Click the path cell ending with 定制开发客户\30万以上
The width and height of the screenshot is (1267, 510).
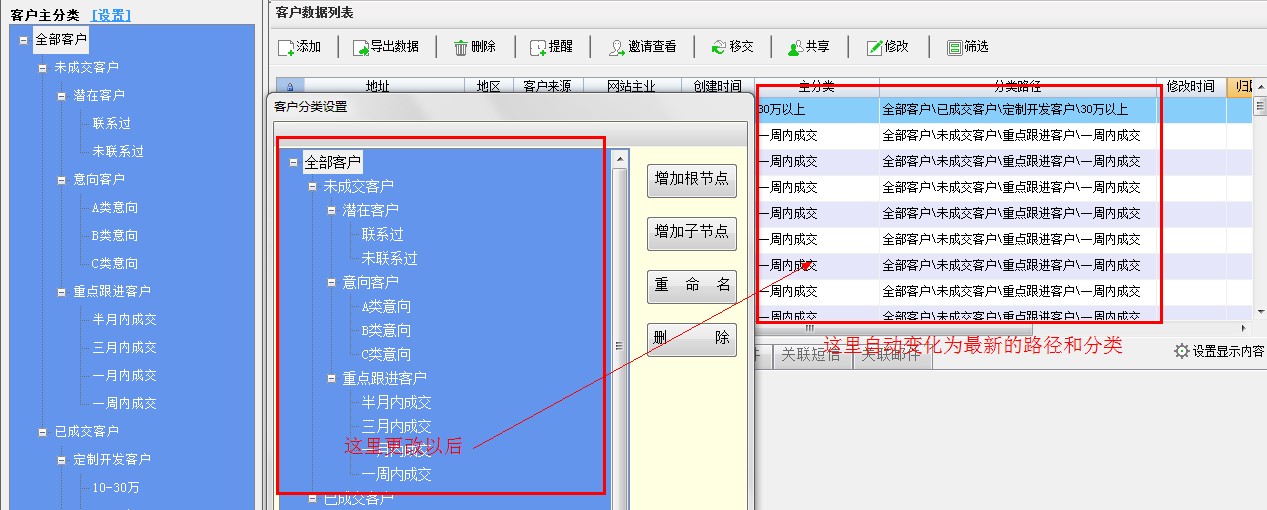point(1017,109)
